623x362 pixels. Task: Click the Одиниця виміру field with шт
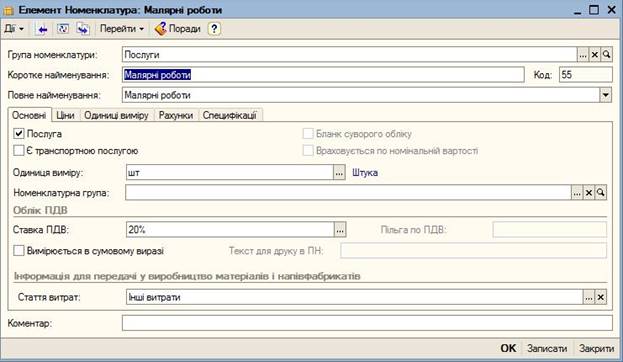coord(230,173)
